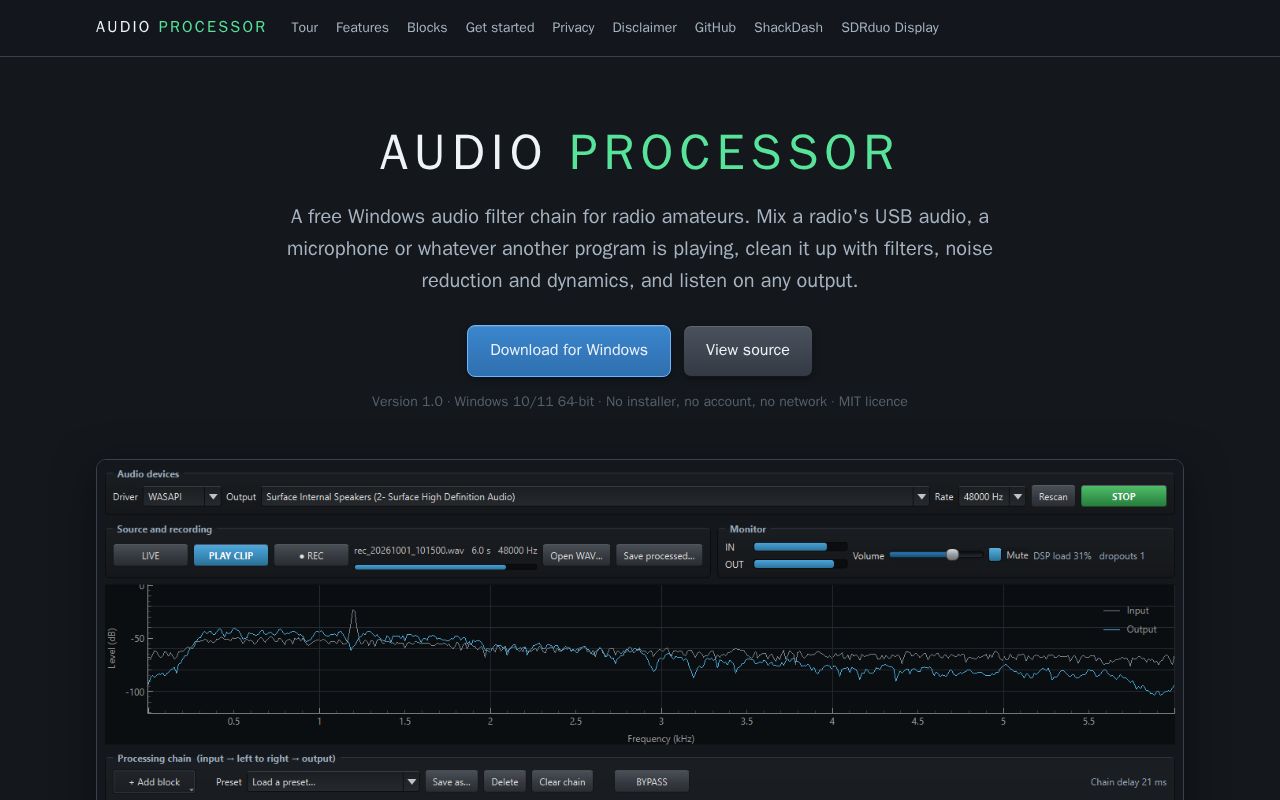Open the Privacy page link
Screen dimensions: 1280x800
[573, 27]
